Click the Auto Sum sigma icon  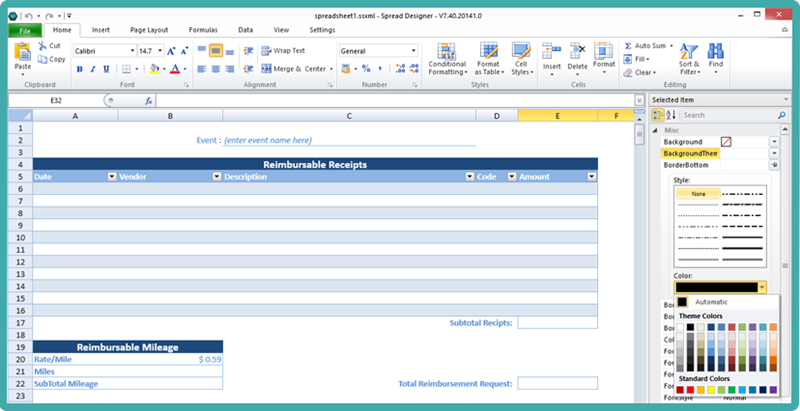click(629, 46)
